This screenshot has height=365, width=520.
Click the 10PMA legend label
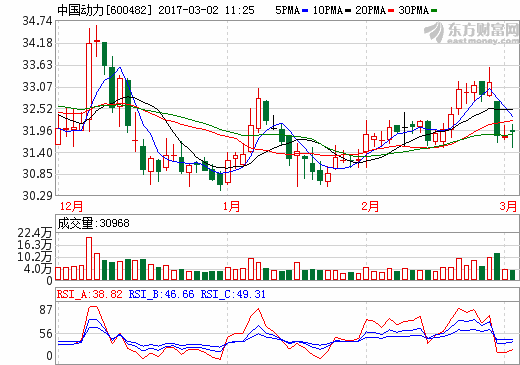click(x=328, y=10)
